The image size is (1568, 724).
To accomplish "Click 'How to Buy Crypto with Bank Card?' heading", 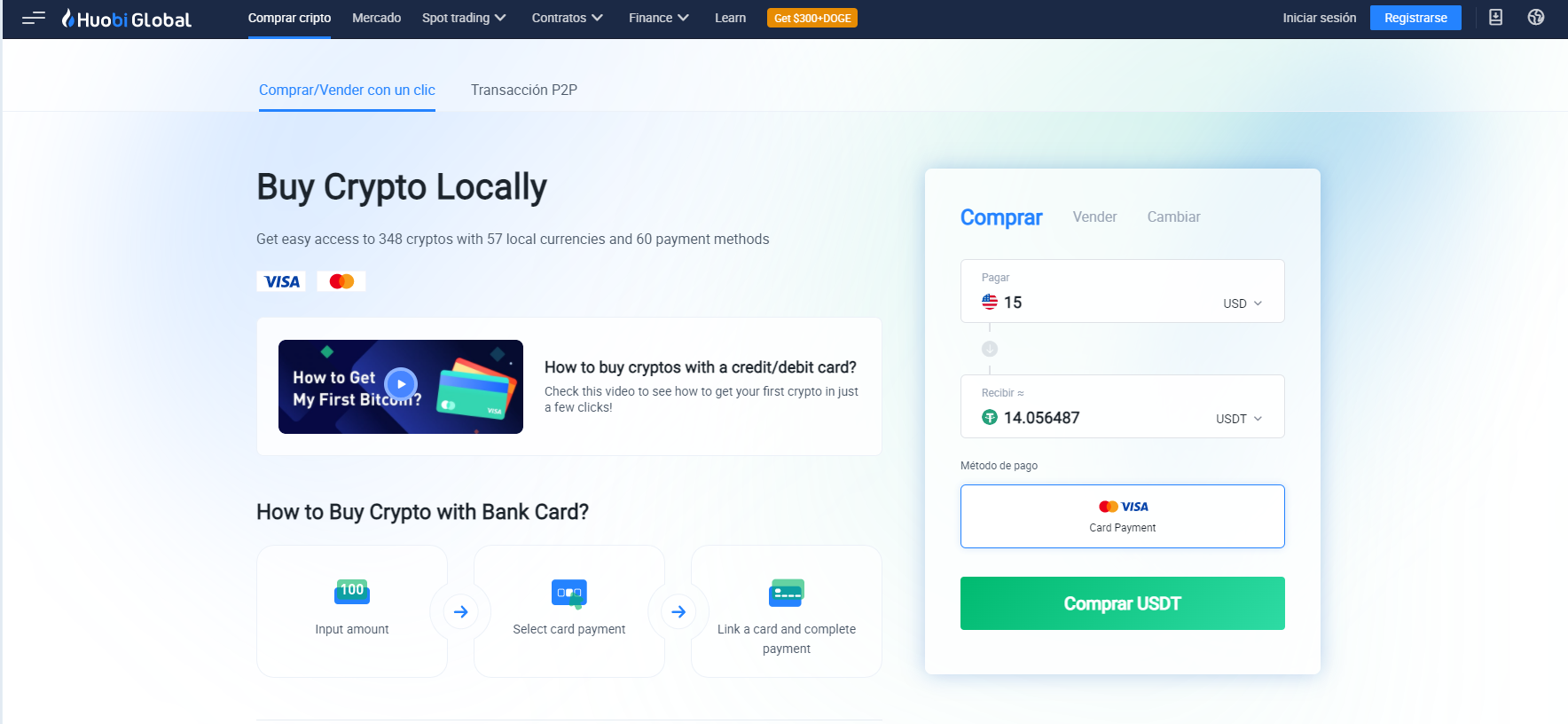I will pos(422,512).
